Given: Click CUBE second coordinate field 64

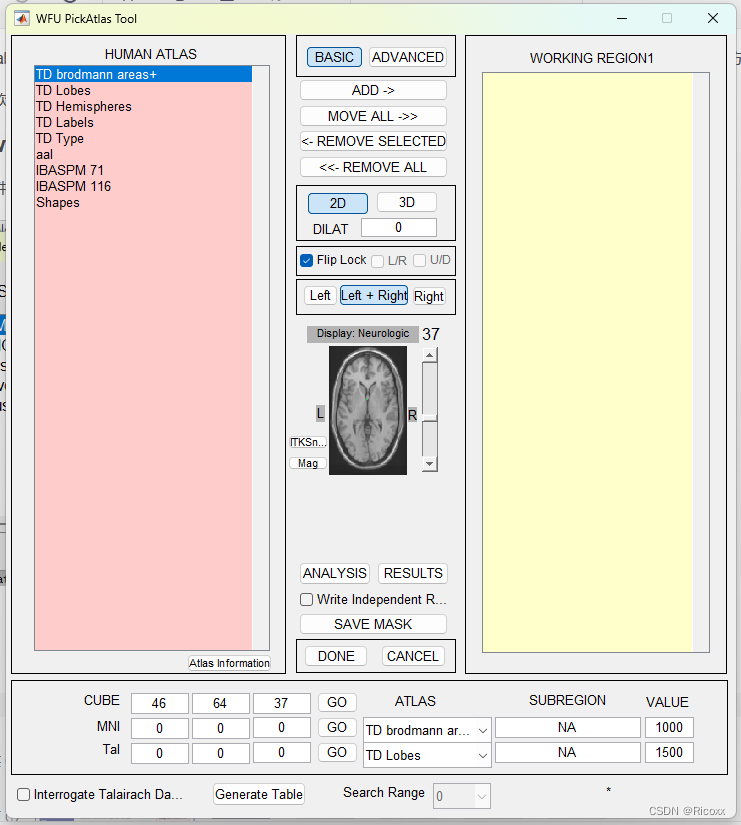Looking at the screenshot, I should point(221,703).
